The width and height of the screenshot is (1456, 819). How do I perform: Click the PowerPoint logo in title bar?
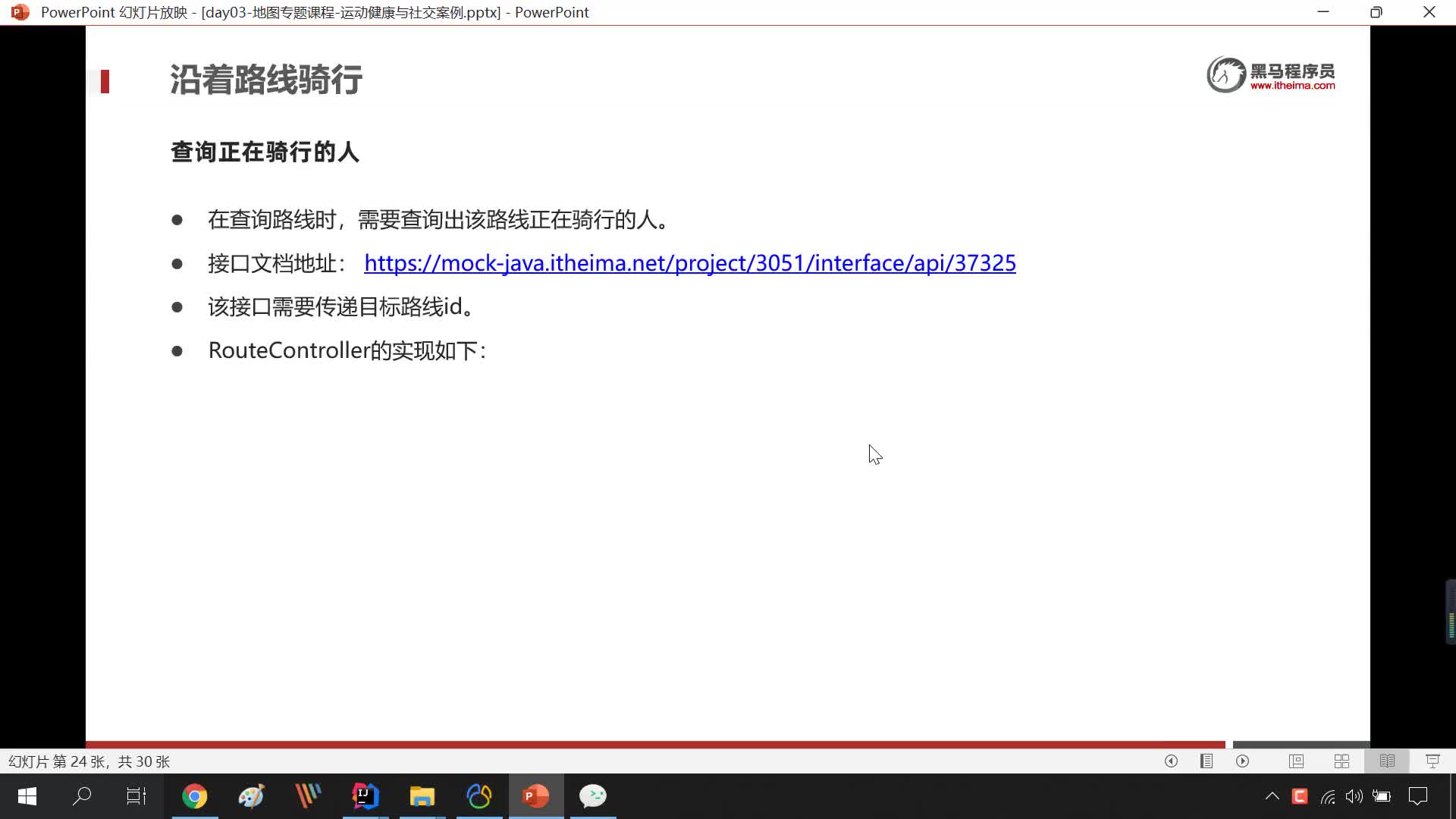pyautogui.click(x=20, y=12)
